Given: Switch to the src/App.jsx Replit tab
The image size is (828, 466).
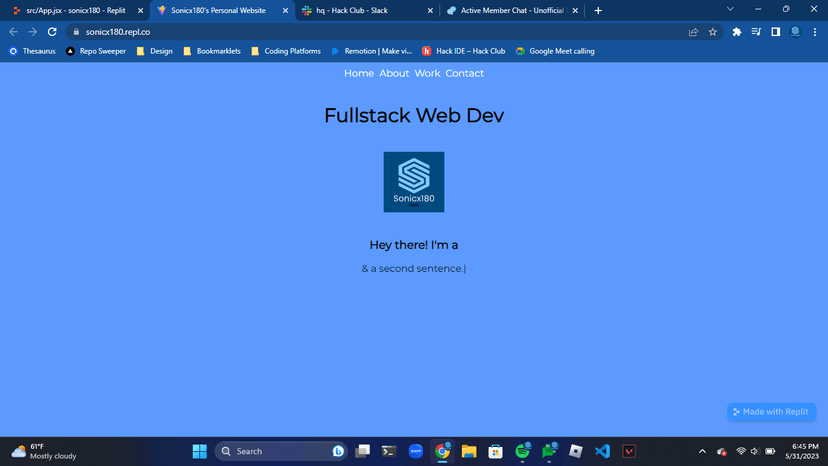Looking at the screenshot, I should [x=75, y=10].
